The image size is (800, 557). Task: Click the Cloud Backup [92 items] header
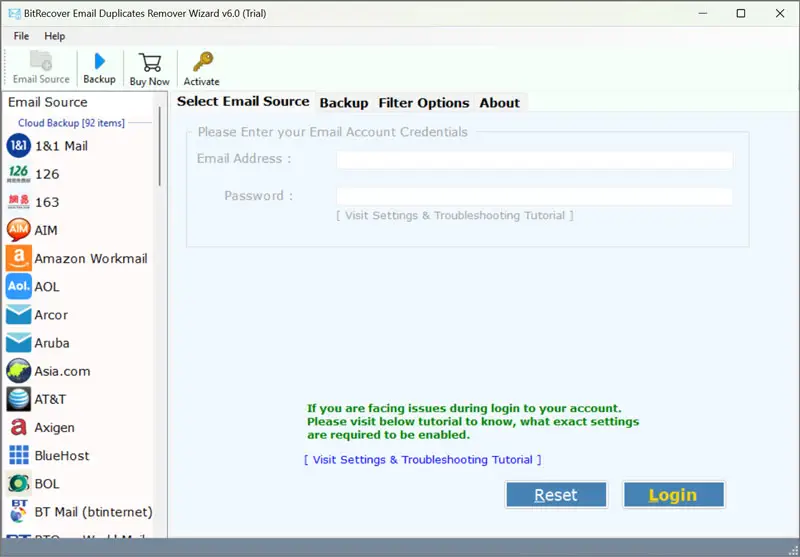point(71,123)
